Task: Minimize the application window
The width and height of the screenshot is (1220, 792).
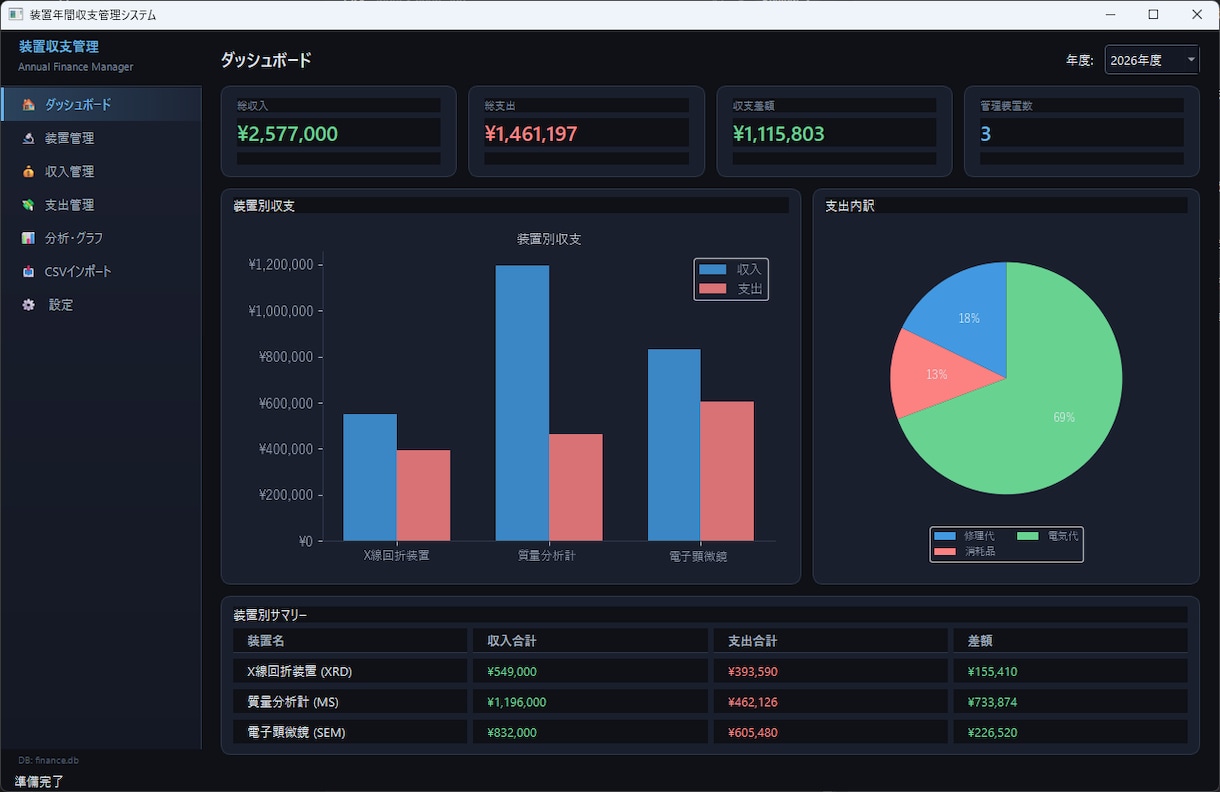Action: pyautogui.click(x=1109, y=15)
